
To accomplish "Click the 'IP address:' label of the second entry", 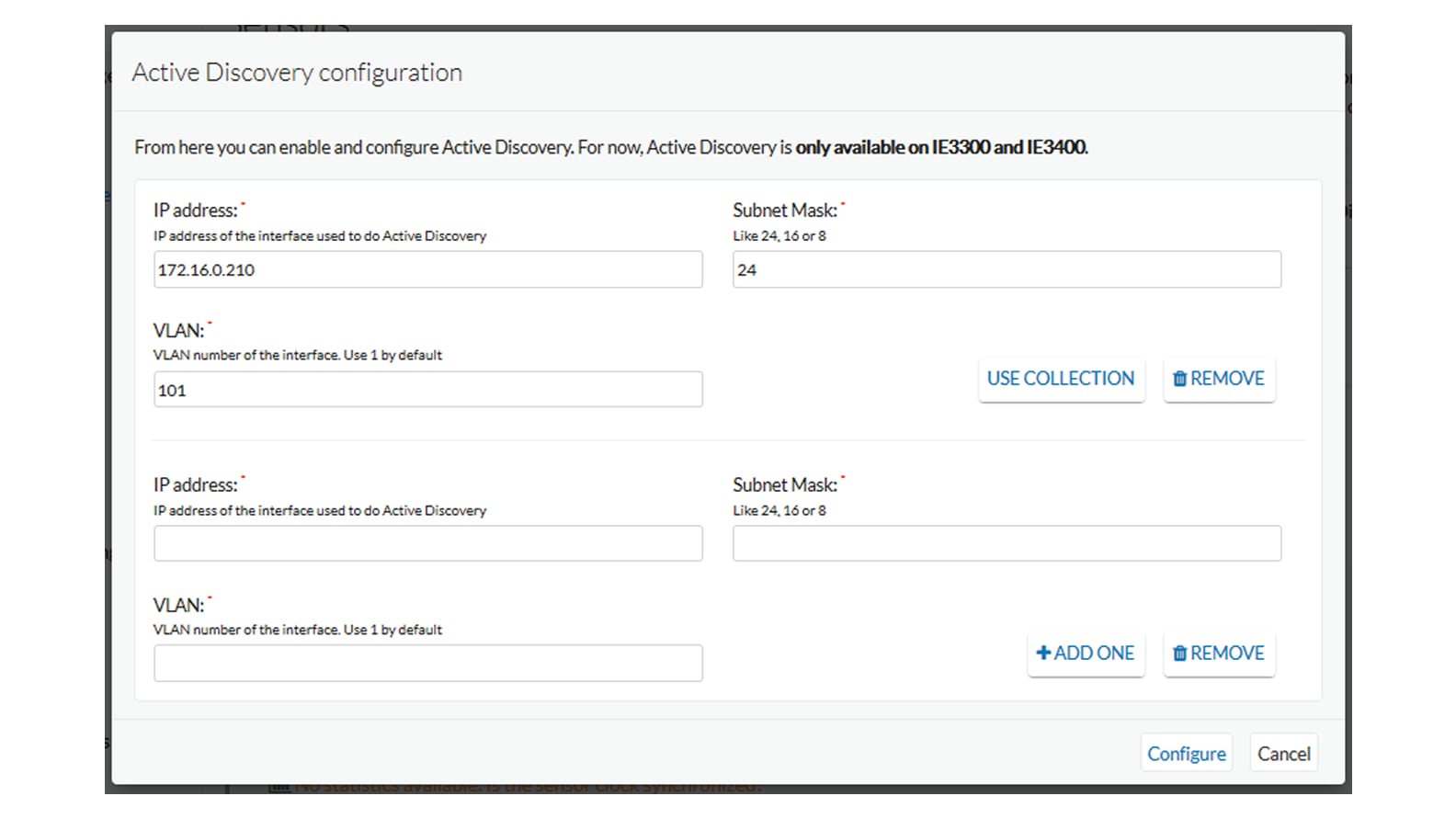I will 195,485.
